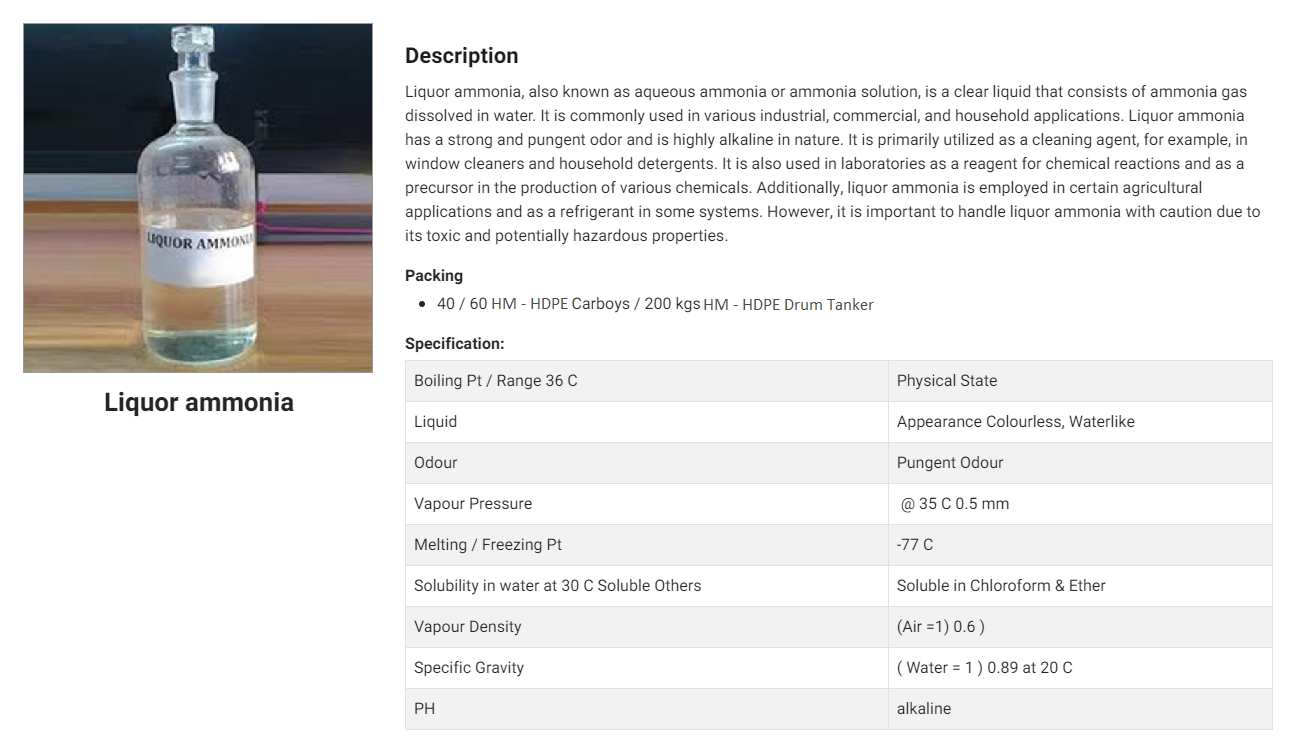The width and height of the screenshot is (1300, 740).
Task: Click the Solubility in water row label
Action: [557, 586]
